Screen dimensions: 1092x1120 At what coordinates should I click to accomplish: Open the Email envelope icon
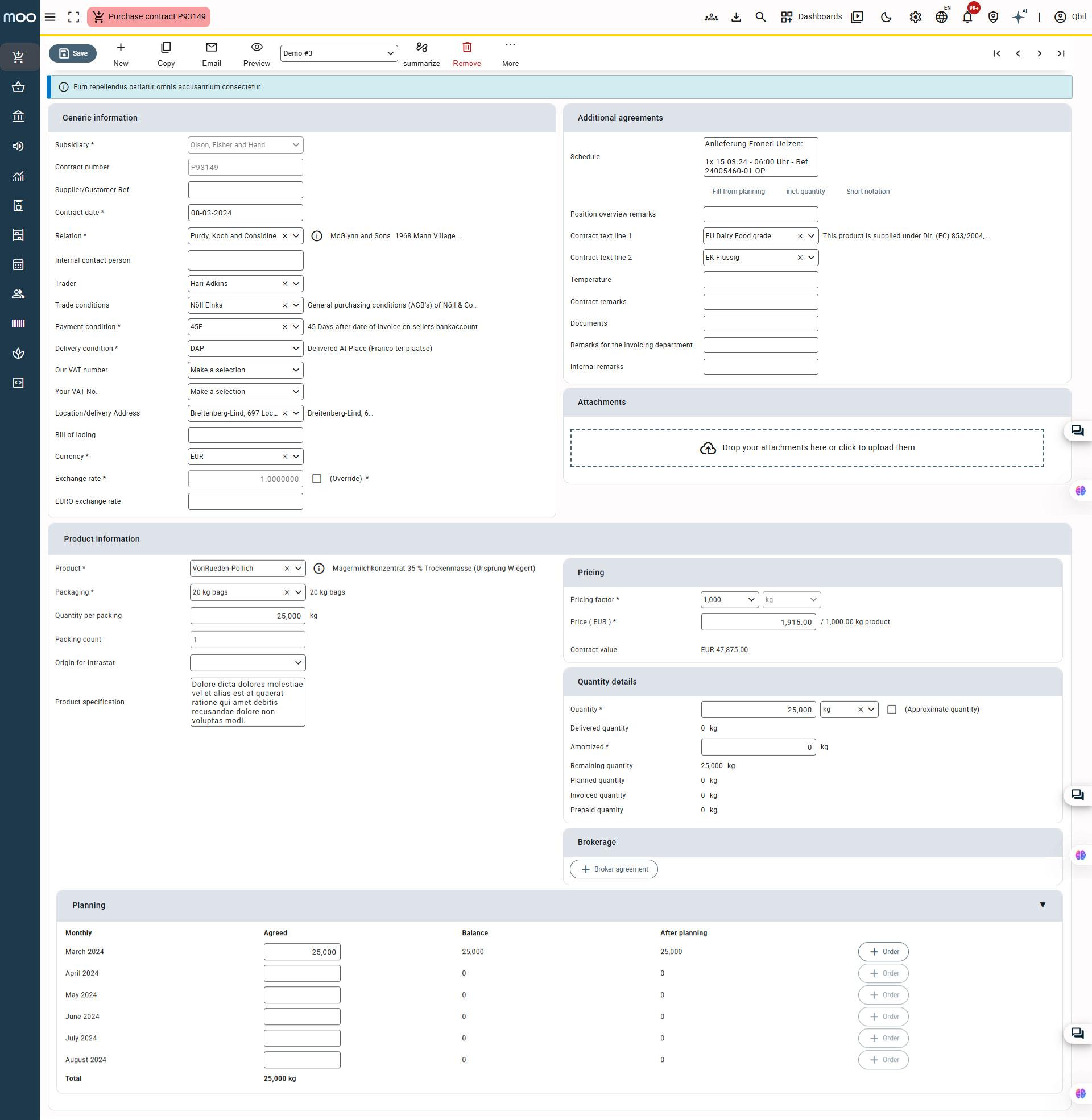[x=211, y=48]
